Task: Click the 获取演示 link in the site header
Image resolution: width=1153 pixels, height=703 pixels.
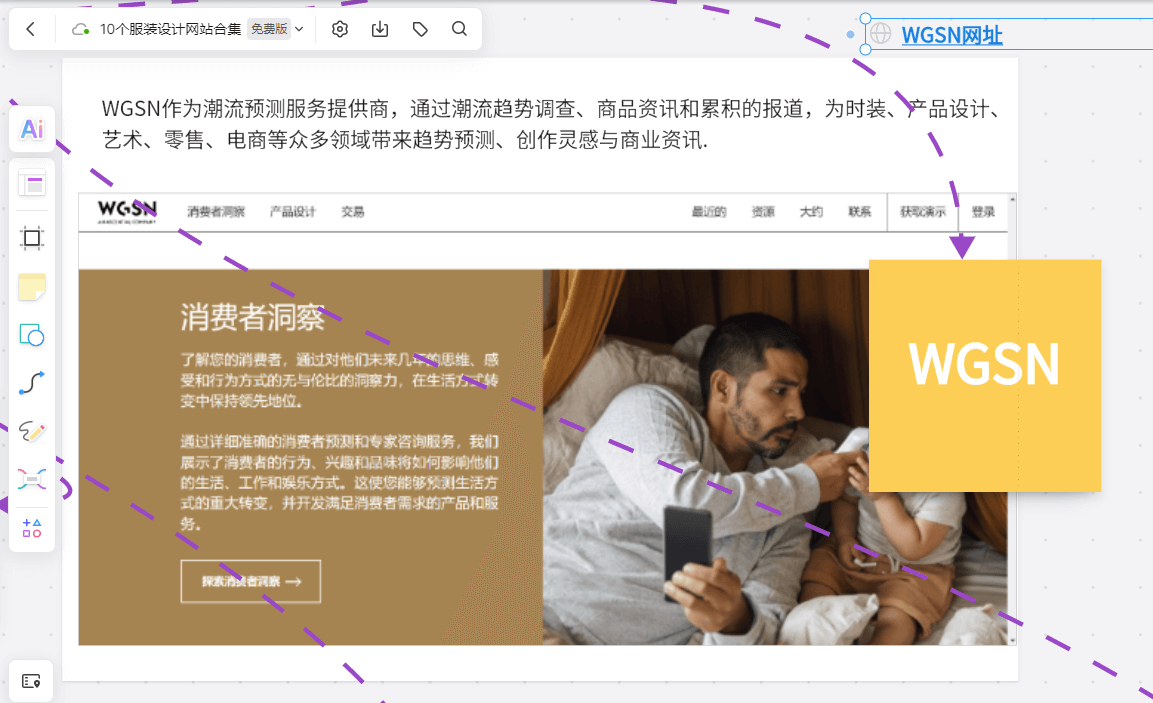Action: click(923, 212)
